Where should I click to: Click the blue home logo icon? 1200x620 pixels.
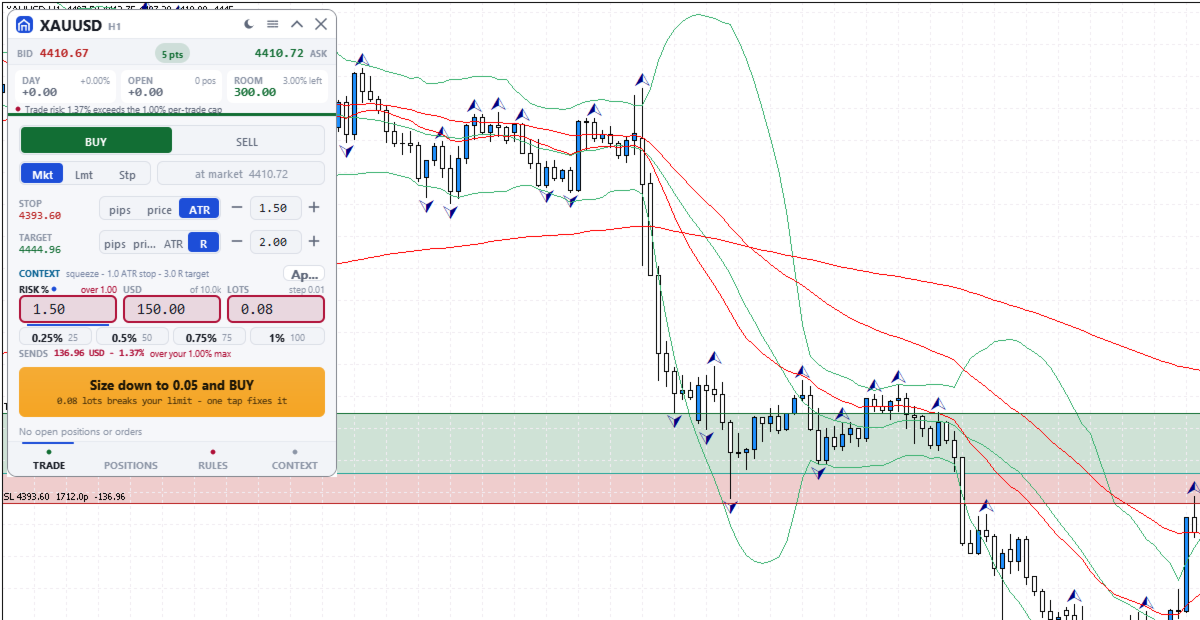pos(25,25)
